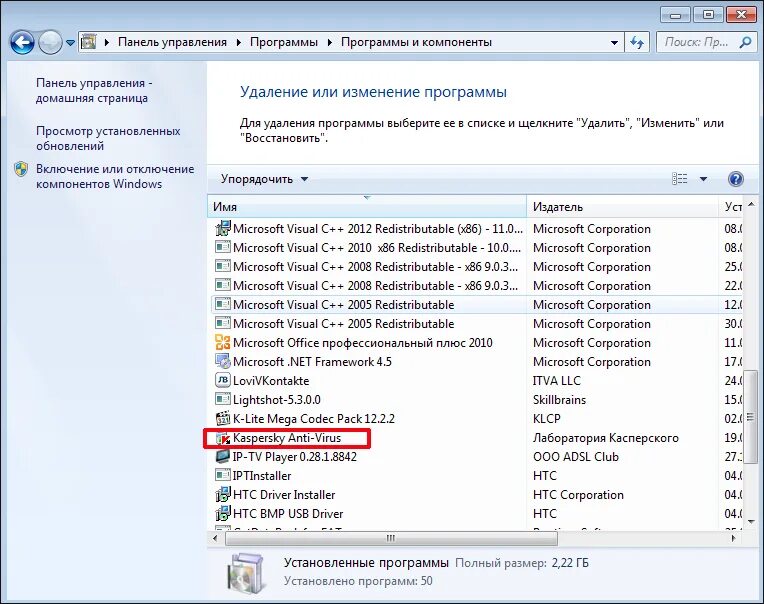The height and width of the screenshot is (604, 764).
Task: Click 'Лаборатория Касперского' publisher cell
Action: 606,438
